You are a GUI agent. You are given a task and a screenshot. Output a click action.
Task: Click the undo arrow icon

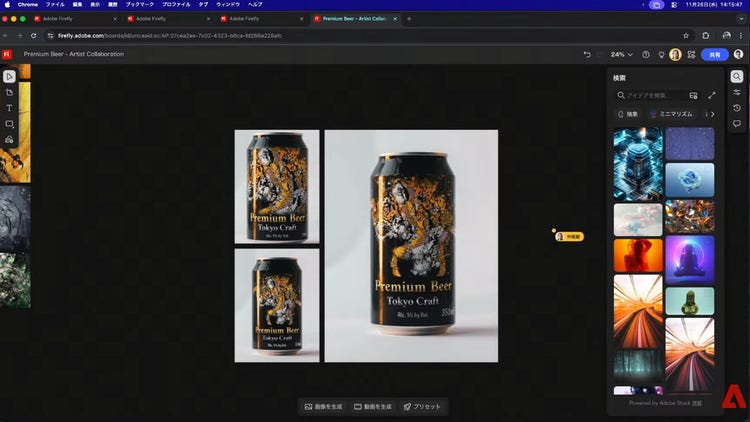[587, 54]
